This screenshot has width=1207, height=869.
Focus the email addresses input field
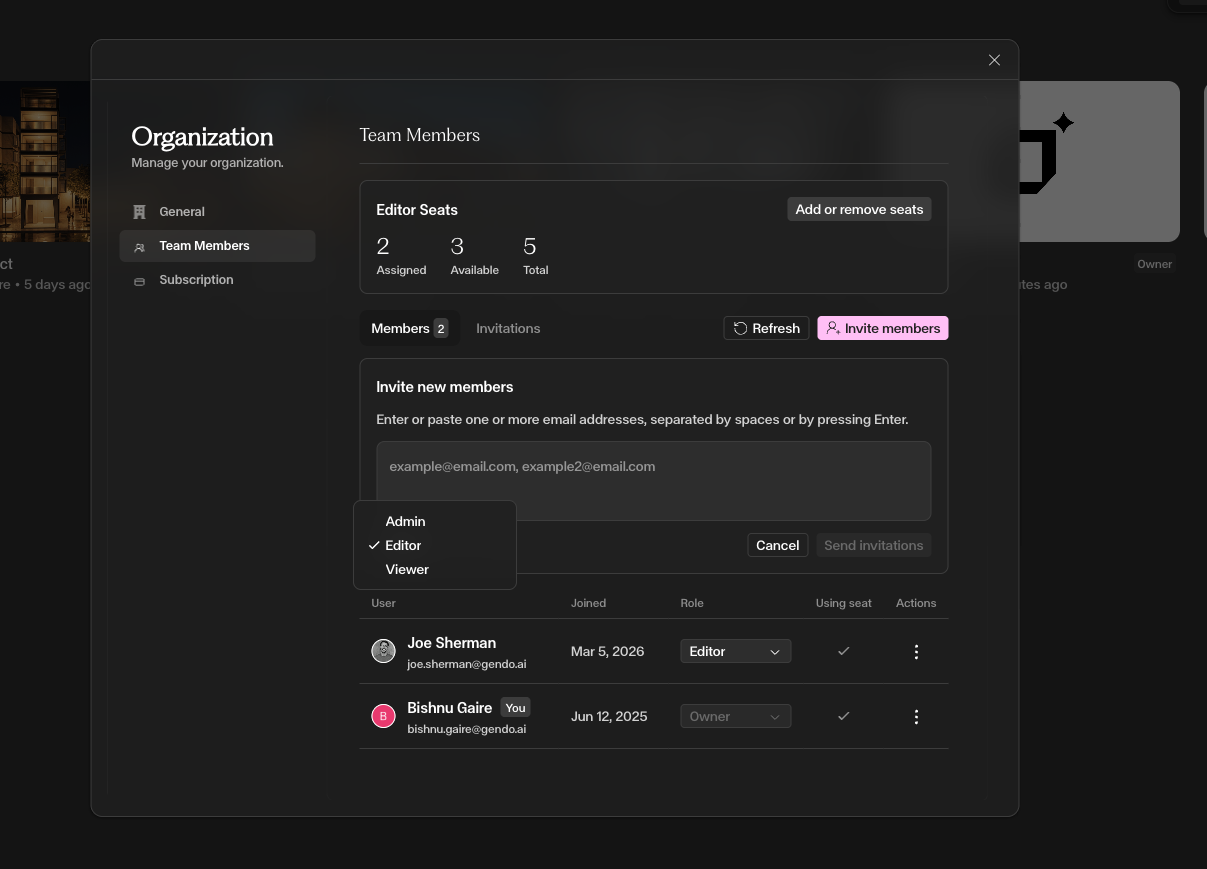(x=653, y=481)
